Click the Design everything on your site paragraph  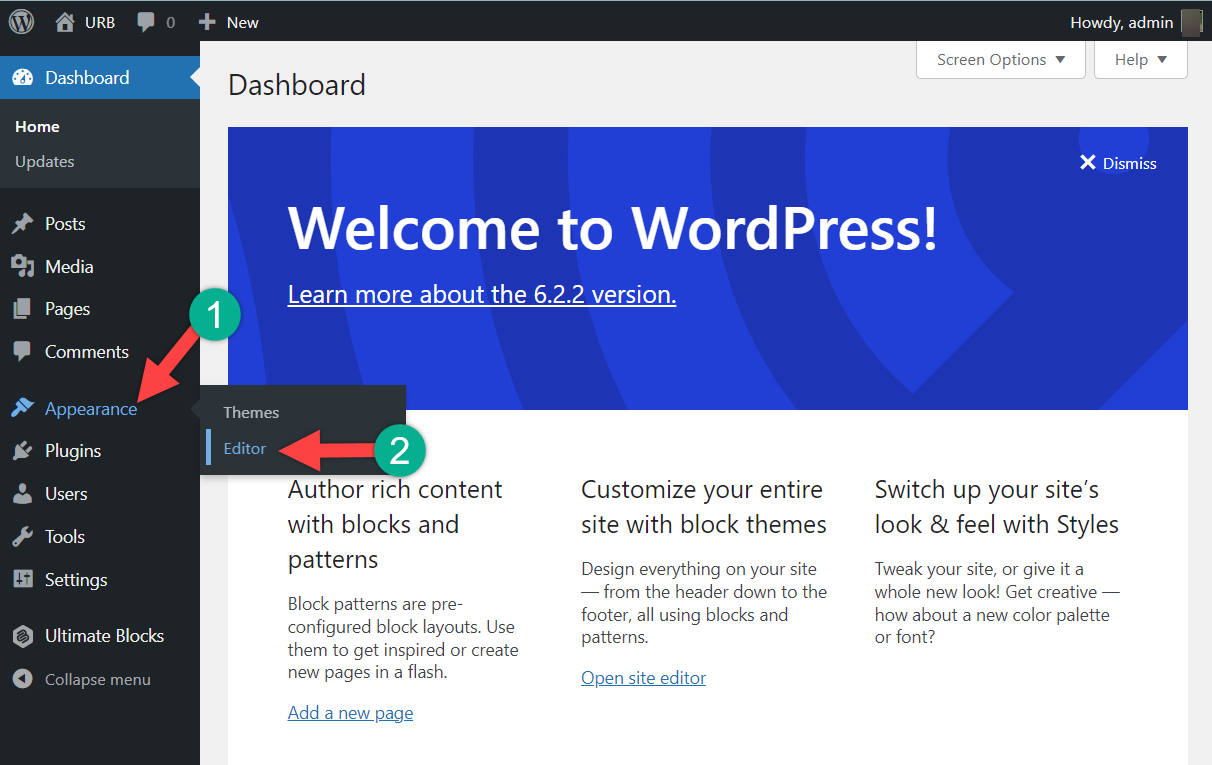click(x=704, y=603)
